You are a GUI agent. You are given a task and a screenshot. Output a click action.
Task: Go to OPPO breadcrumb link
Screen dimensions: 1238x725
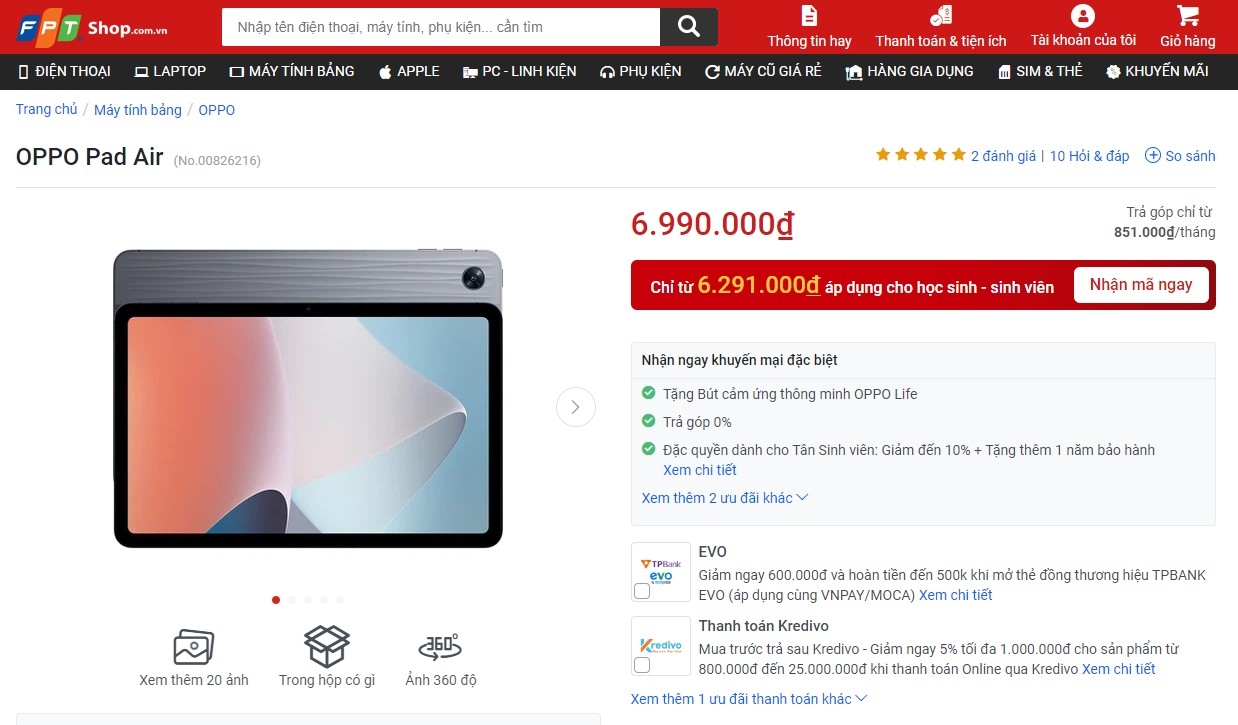click(x=217, y=110)
